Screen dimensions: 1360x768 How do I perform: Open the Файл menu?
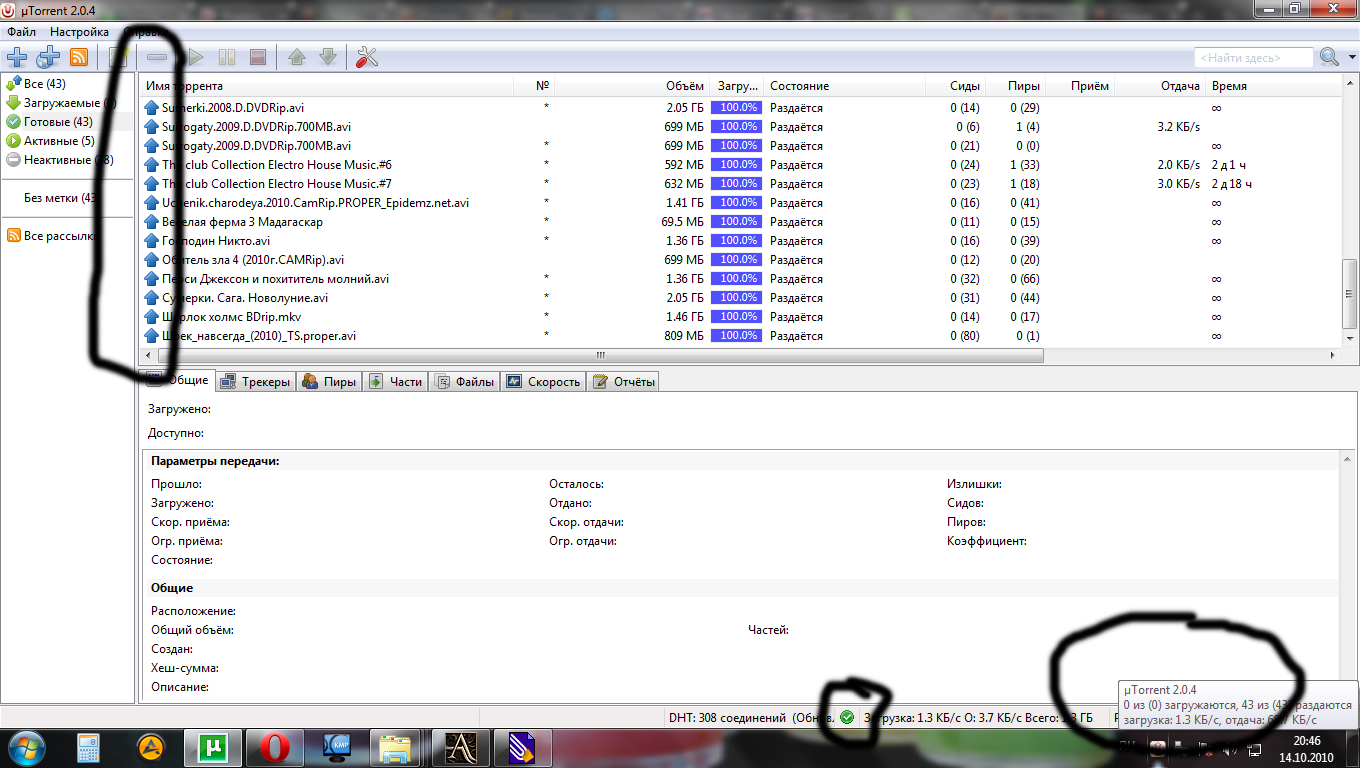click(21, 32)
